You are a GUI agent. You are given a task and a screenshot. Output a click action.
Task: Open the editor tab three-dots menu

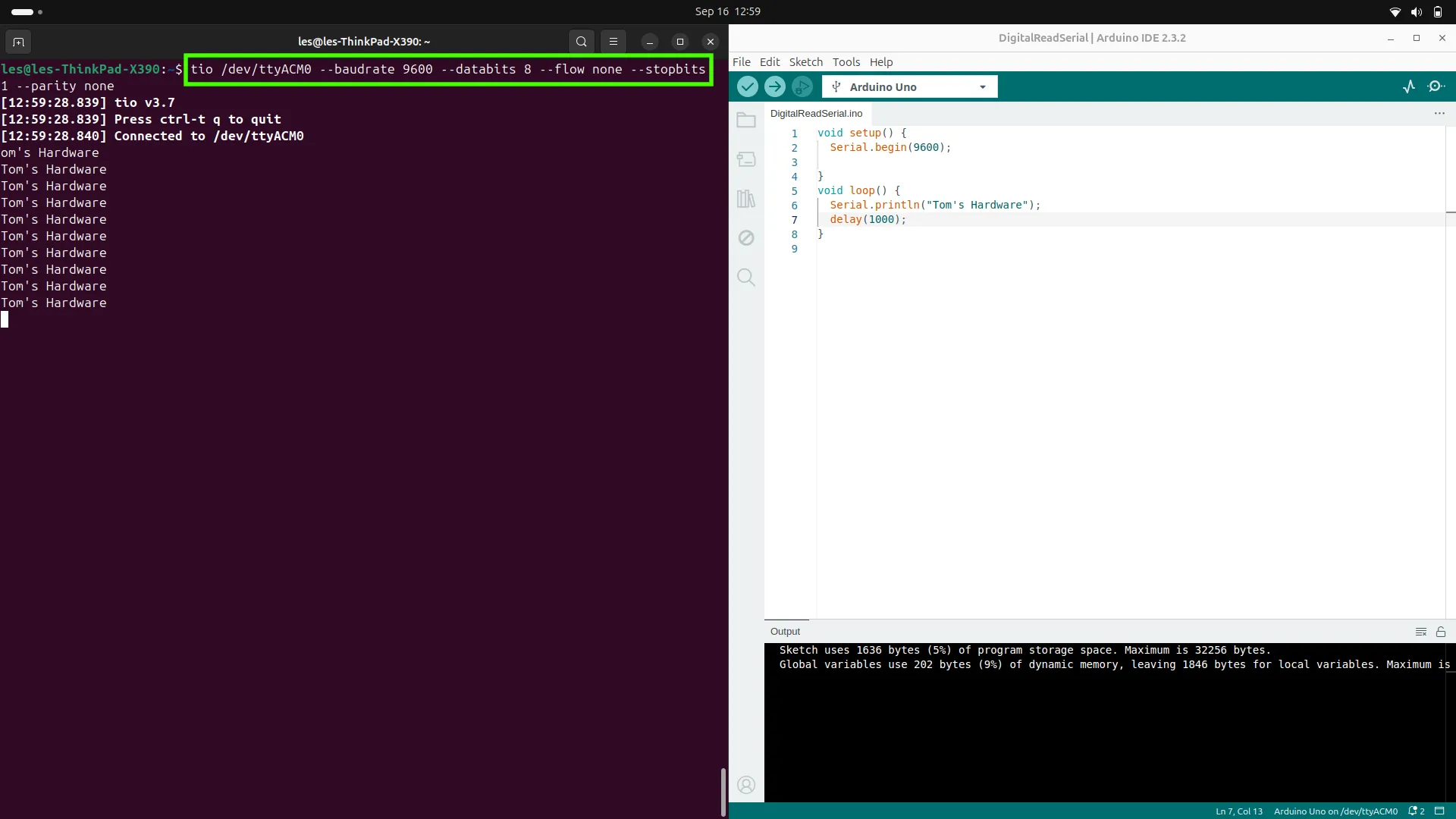pyautogui.click(x=1439, y=114)
